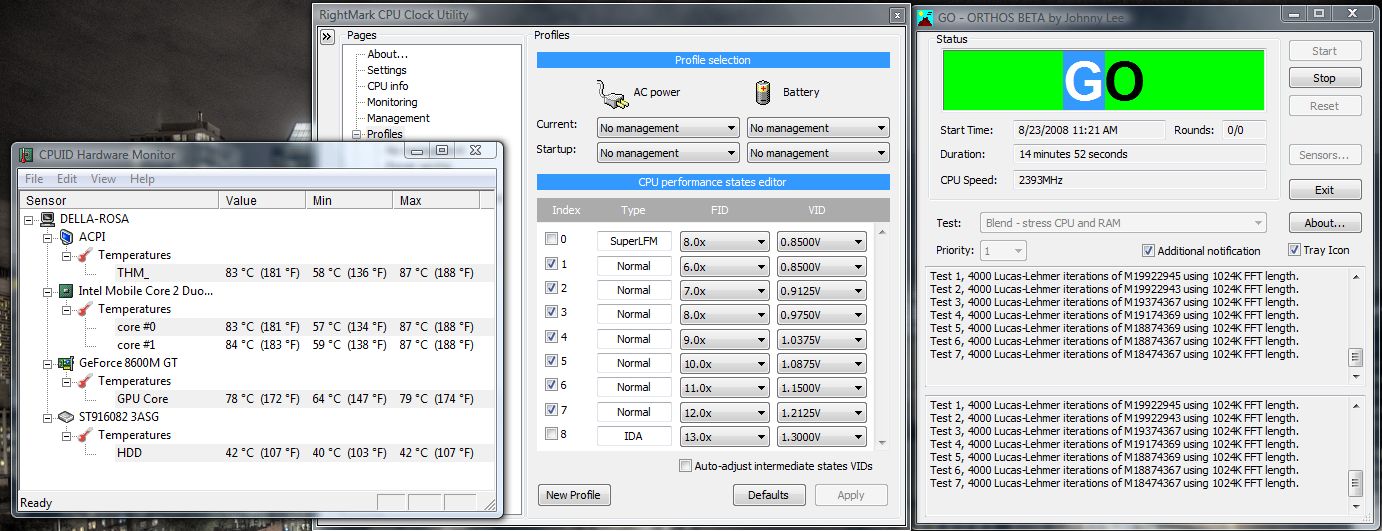
Task: Select the Monitoring page in RightMark
Action: (x=392, y=102)
